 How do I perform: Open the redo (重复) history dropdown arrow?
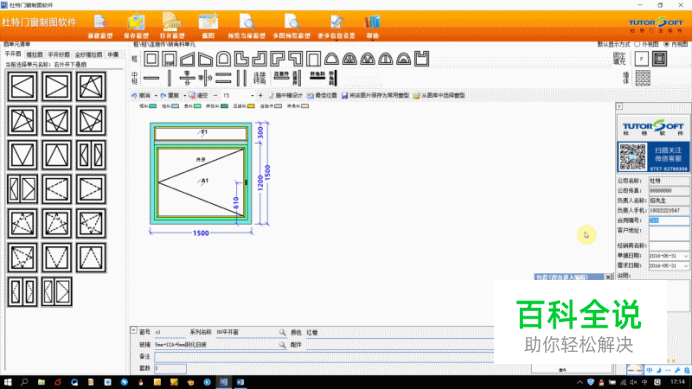click(184, 95)
